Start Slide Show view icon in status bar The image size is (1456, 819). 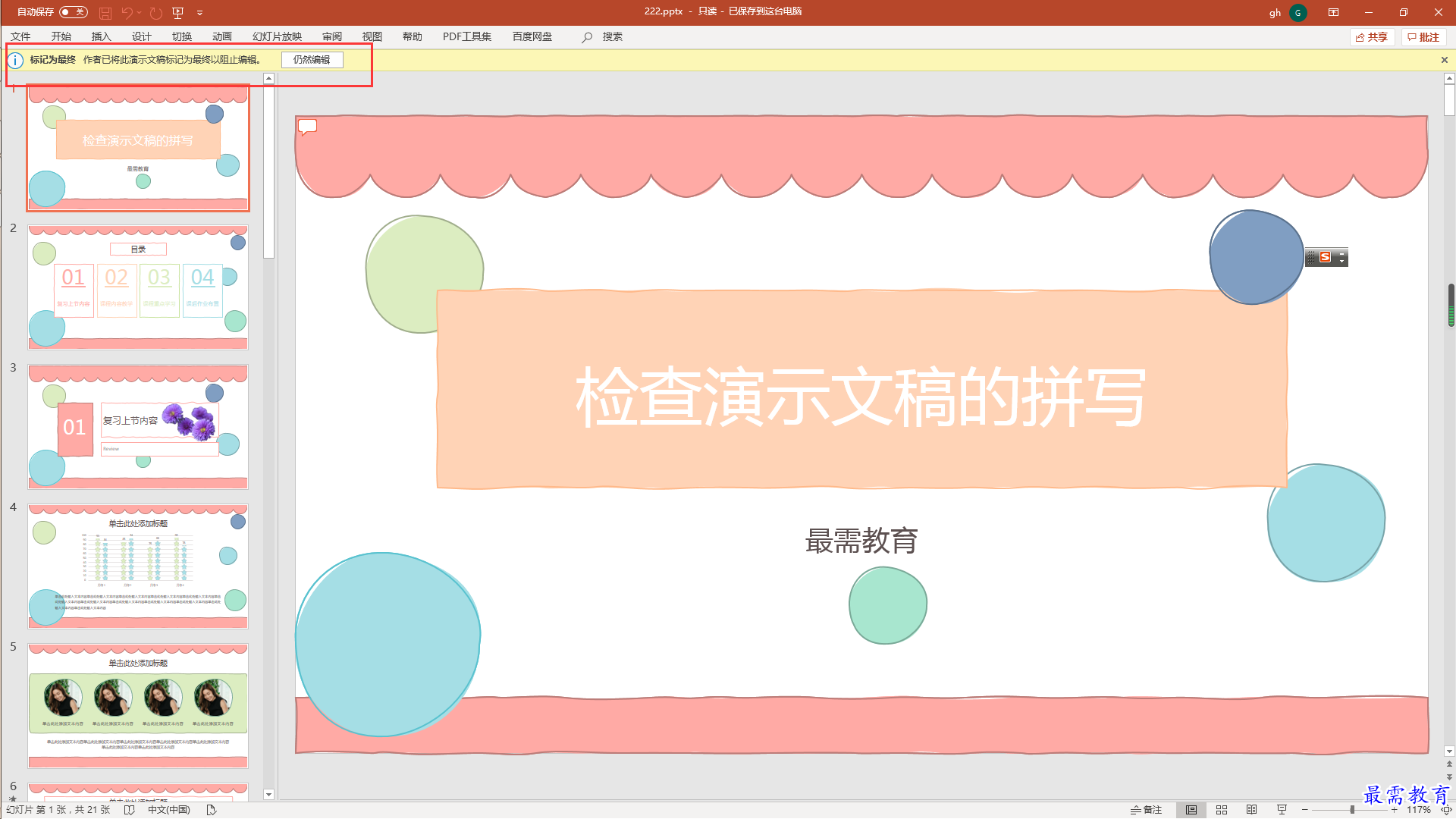pos(1282,810)
